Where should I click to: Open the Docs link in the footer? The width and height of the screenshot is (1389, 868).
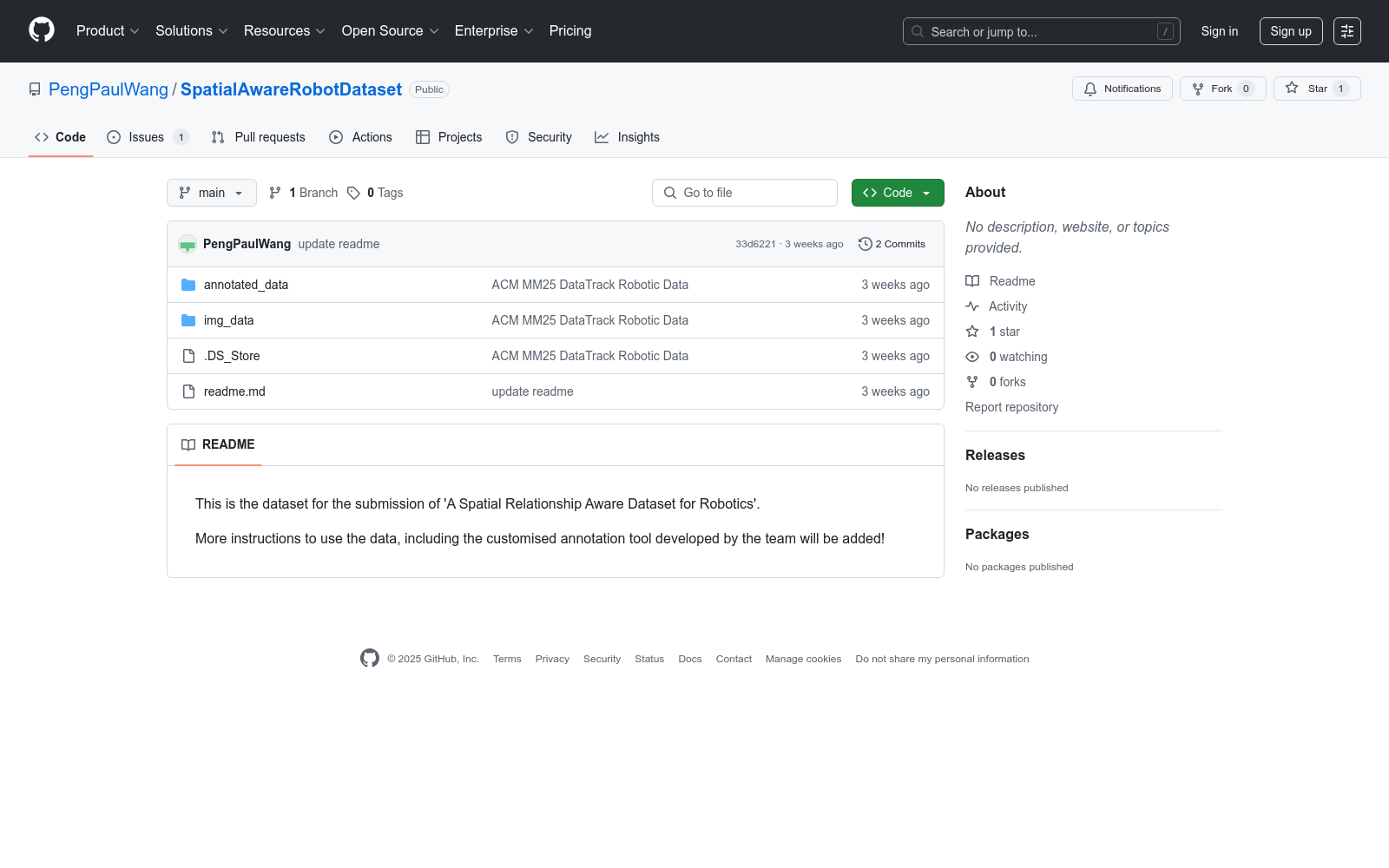click(690, 659)
